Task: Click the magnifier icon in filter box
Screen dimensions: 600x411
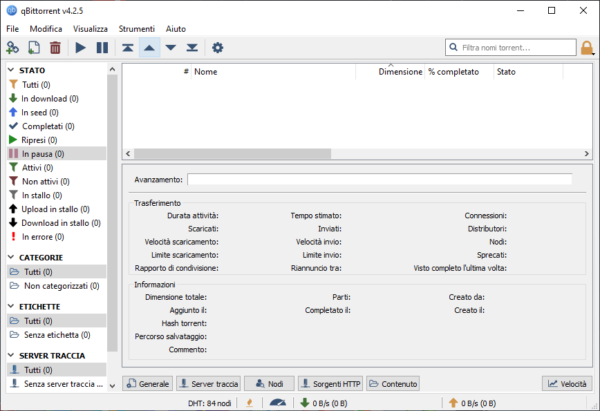Action: click(x=453, y=47)
